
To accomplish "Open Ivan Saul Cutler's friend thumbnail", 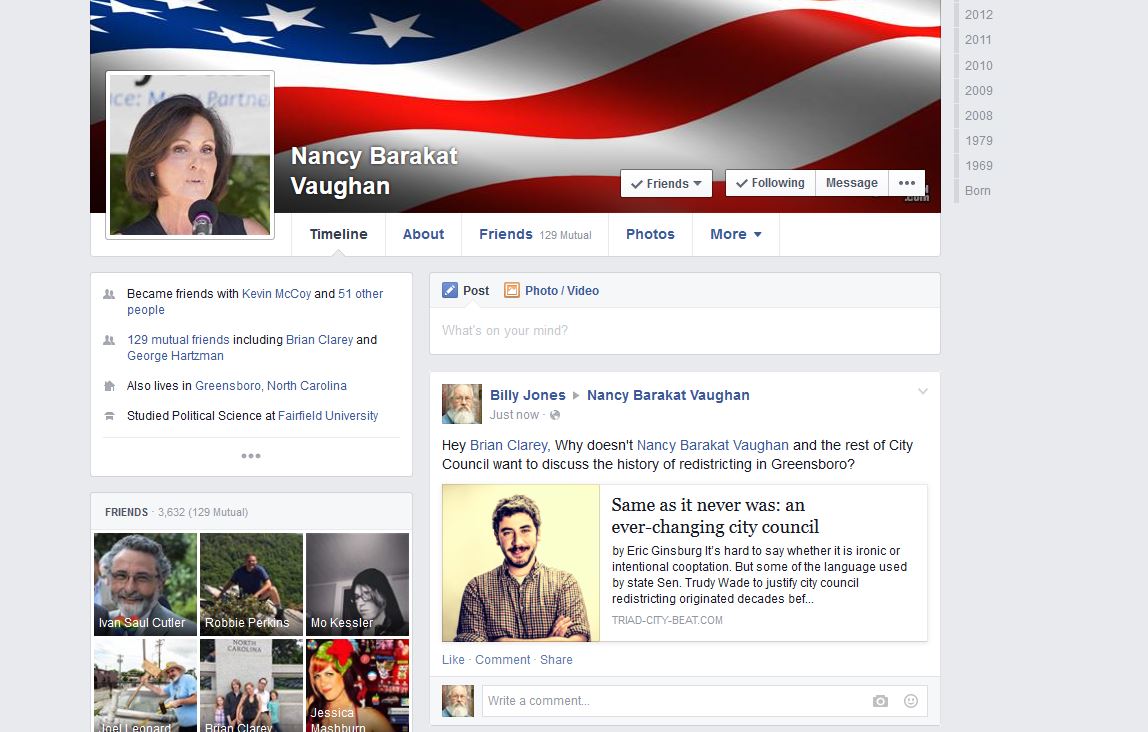I will [145, 584].
